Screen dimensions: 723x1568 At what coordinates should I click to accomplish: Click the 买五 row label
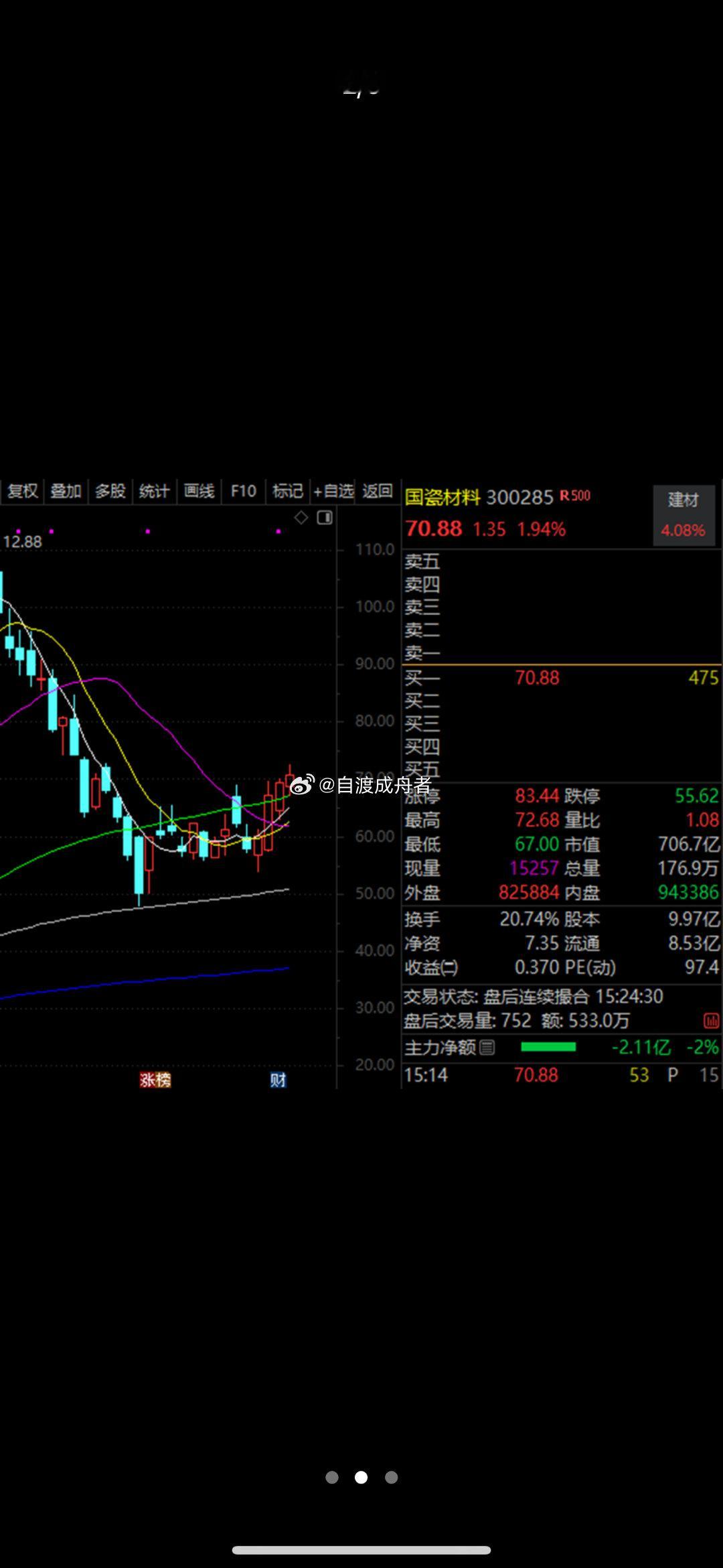422,769
